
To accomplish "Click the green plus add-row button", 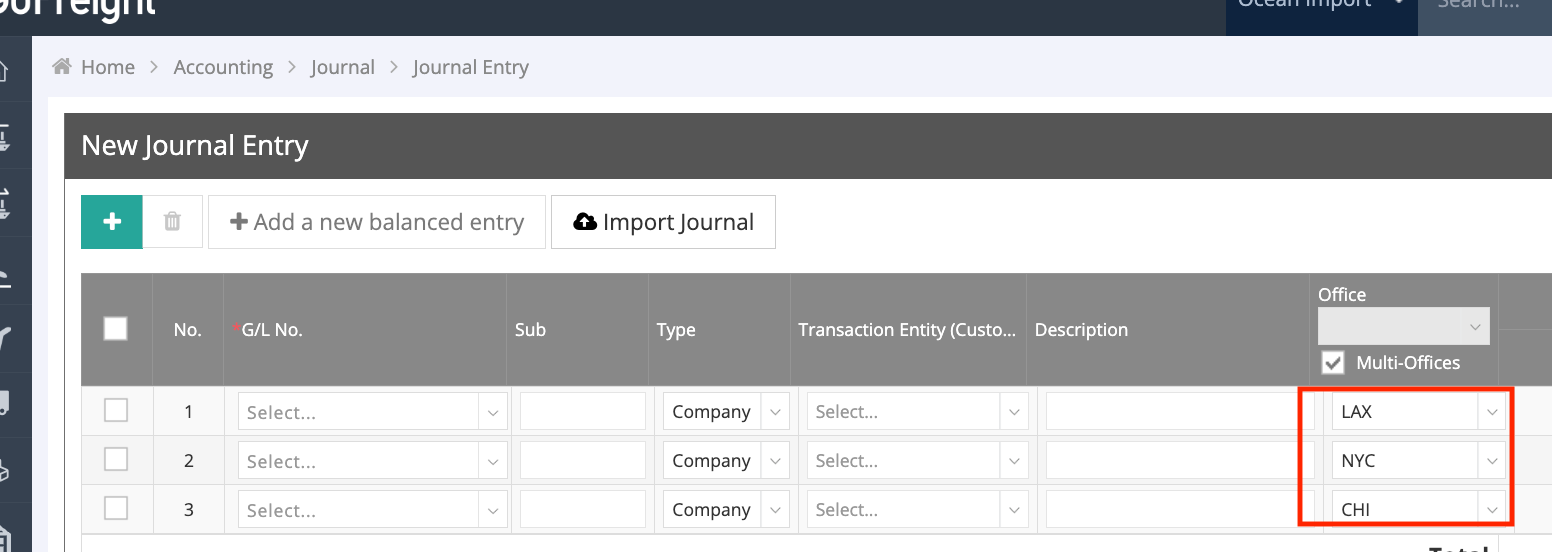I will tap(112, 222).
